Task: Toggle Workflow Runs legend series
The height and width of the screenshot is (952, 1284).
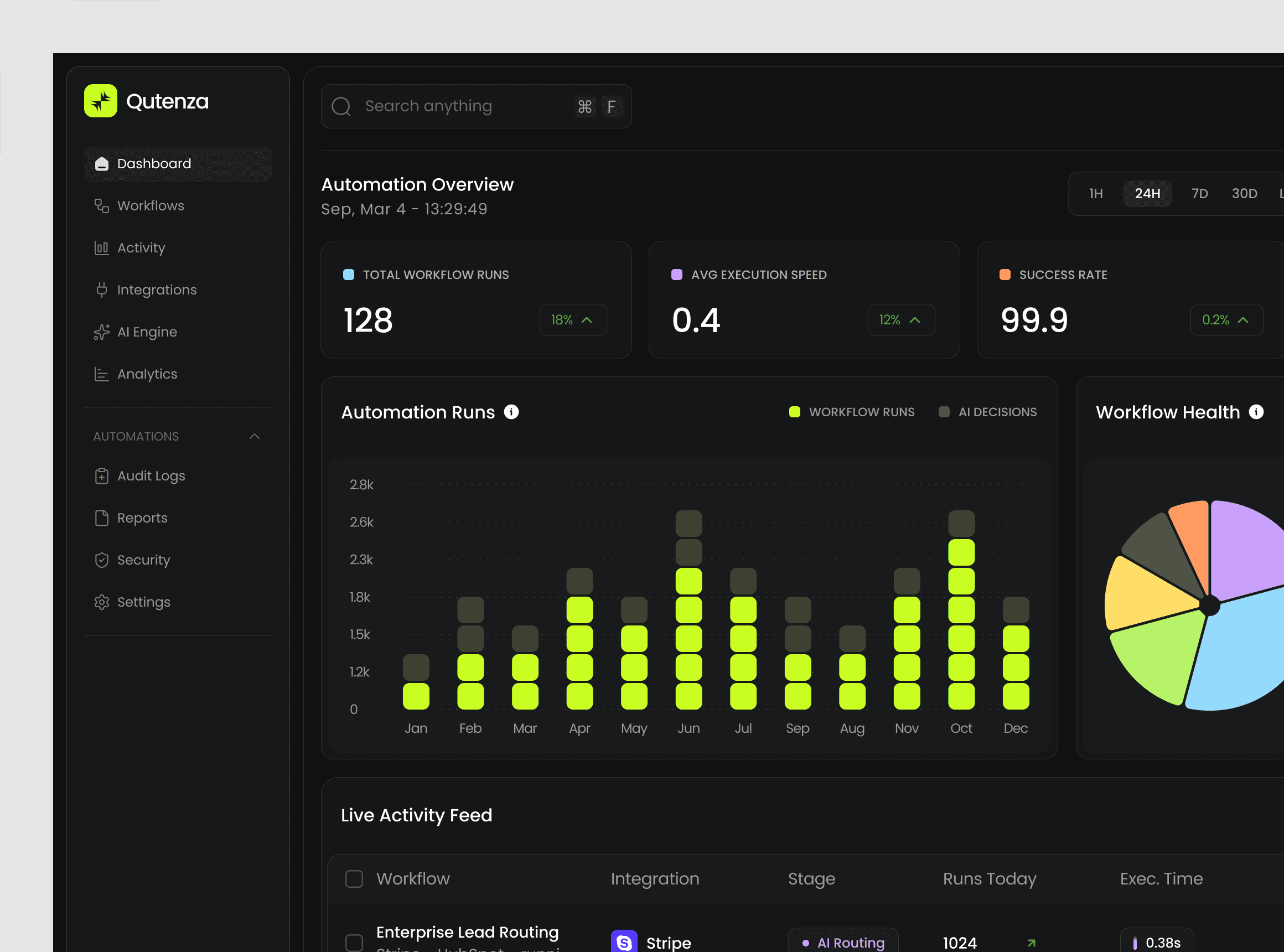Action: pyautogui.click(x=852, y=412)
